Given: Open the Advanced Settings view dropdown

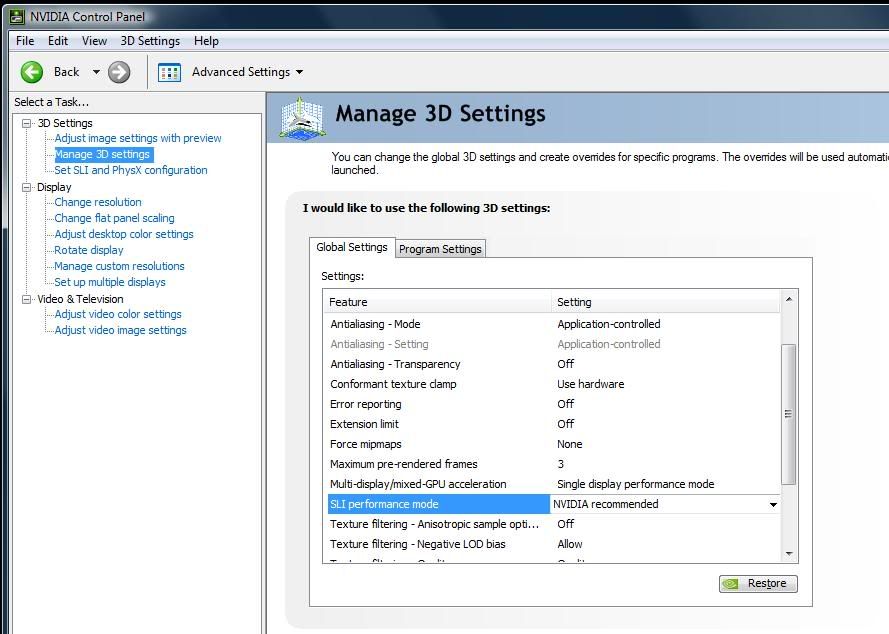Looking at the screenshot, I should 299,72.
